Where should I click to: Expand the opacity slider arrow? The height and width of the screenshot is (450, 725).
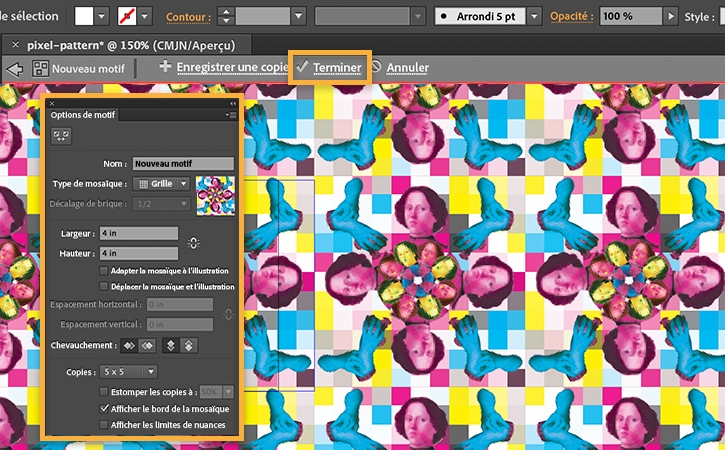tap(670, 16)
